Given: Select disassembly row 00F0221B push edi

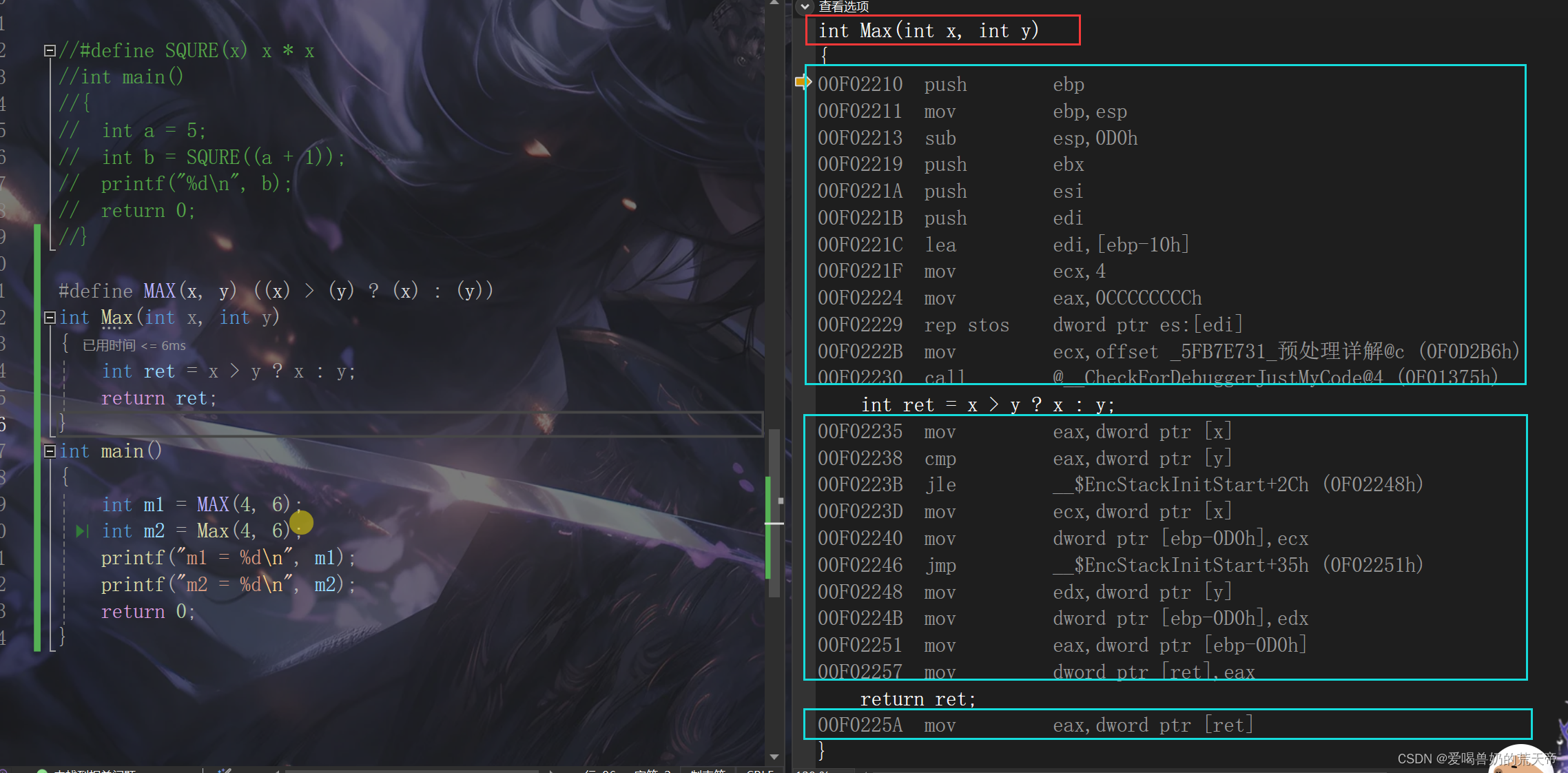Looking at the screenshot, I should click(x=951, y=218).
